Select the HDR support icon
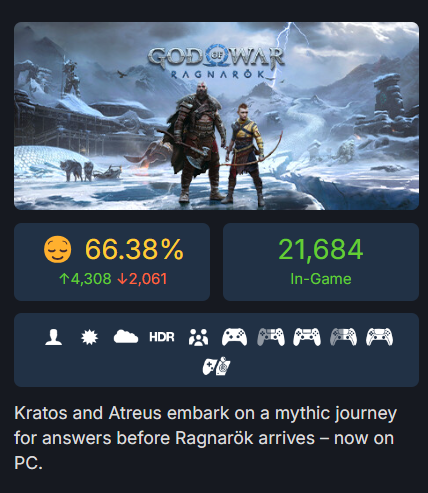 [x=162, y=337]
